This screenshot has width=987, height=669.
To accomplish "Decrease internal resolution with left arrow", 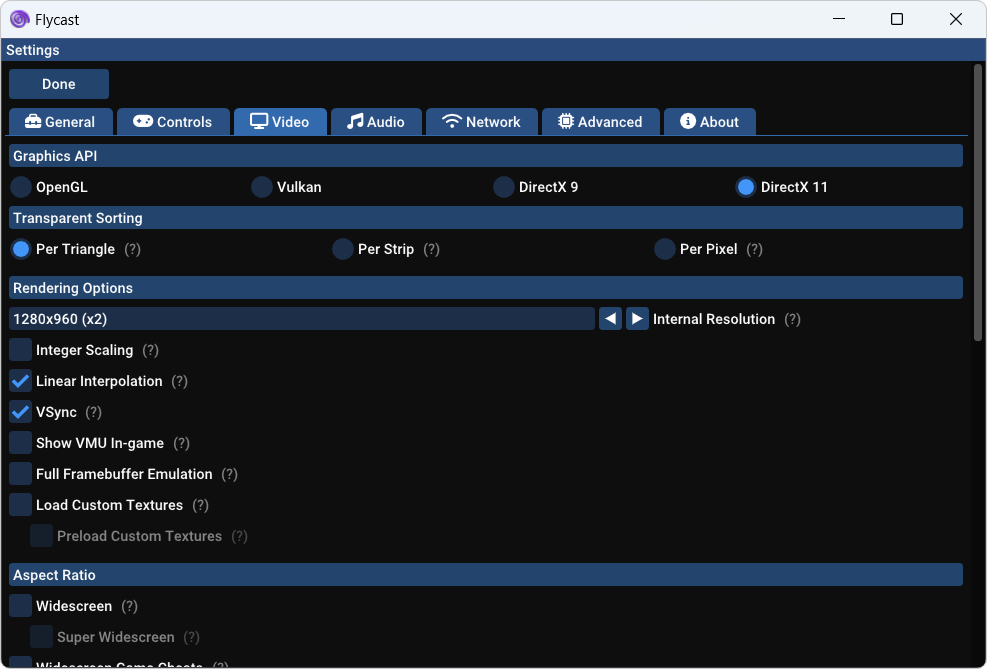I will tap(610, 319).
